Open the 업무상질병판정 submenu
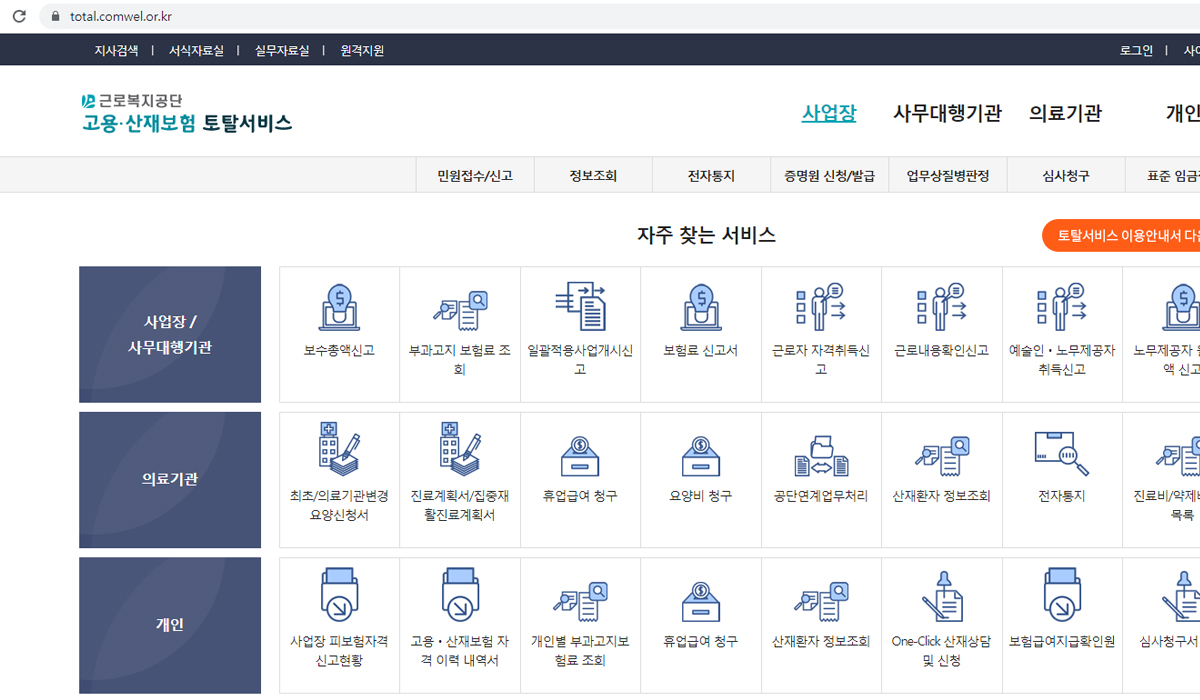The width and height of the screenshot is (1200, 700). [x=948, y=175]
